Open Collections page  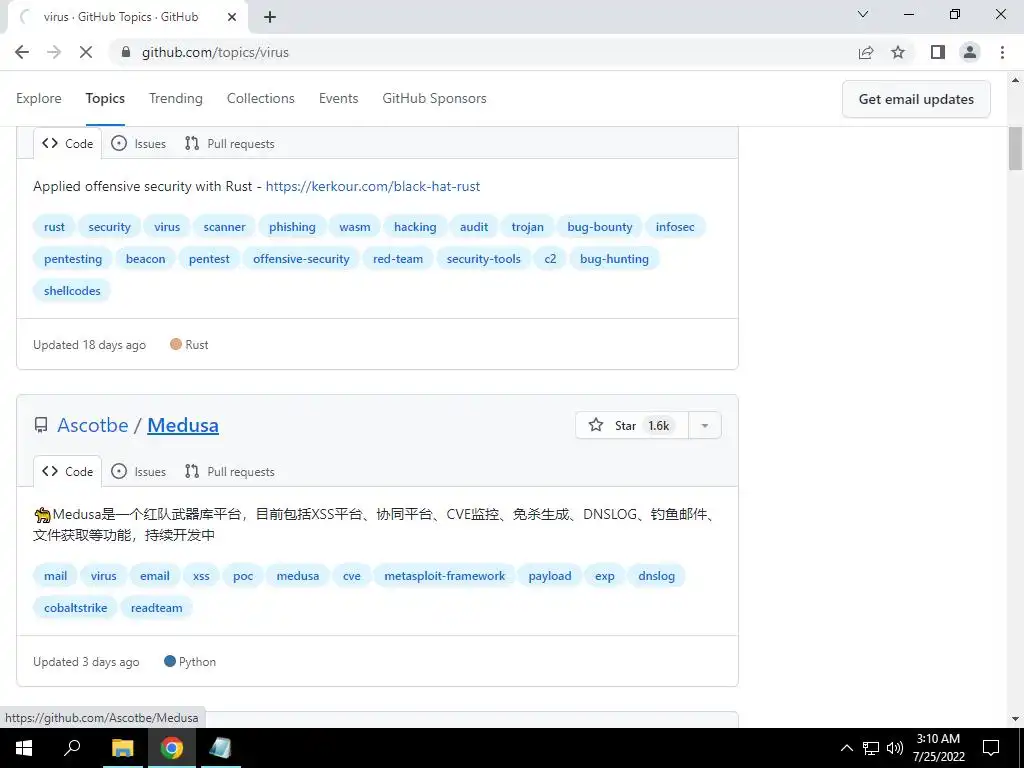pyautogui.click(x=261, y=99)
